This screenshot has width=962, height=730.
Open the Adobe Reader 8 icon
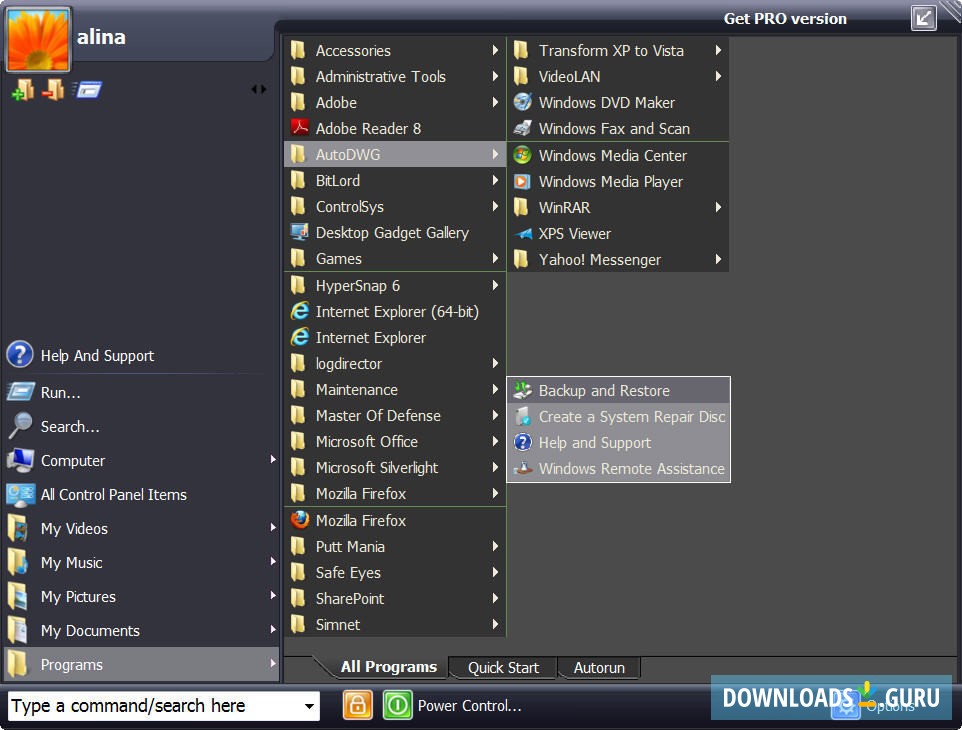(x=299, y=128)
